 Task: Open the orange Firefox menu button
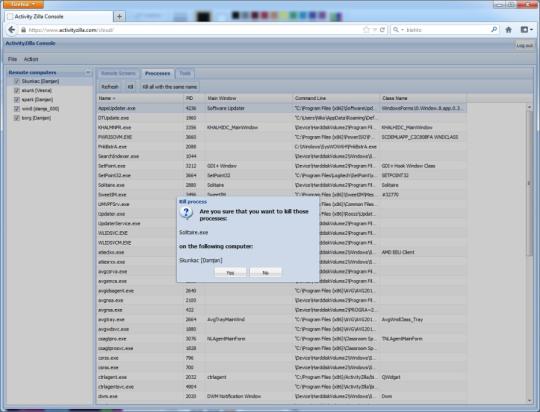tap(23, 4)
